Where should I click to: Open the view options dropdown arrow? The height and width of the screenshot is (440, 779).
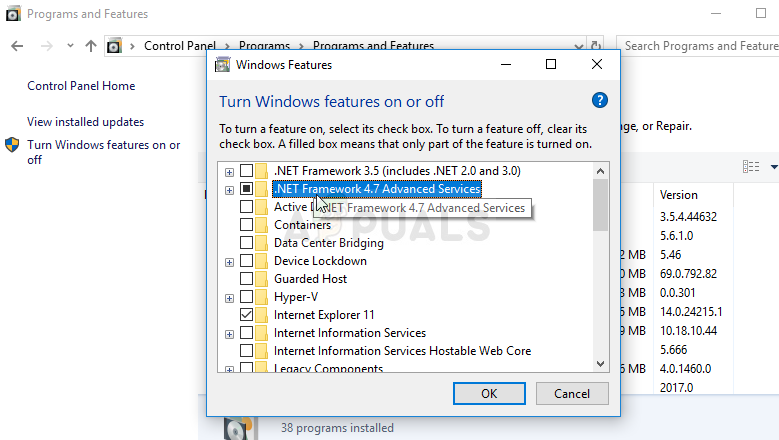coord(774,167)
